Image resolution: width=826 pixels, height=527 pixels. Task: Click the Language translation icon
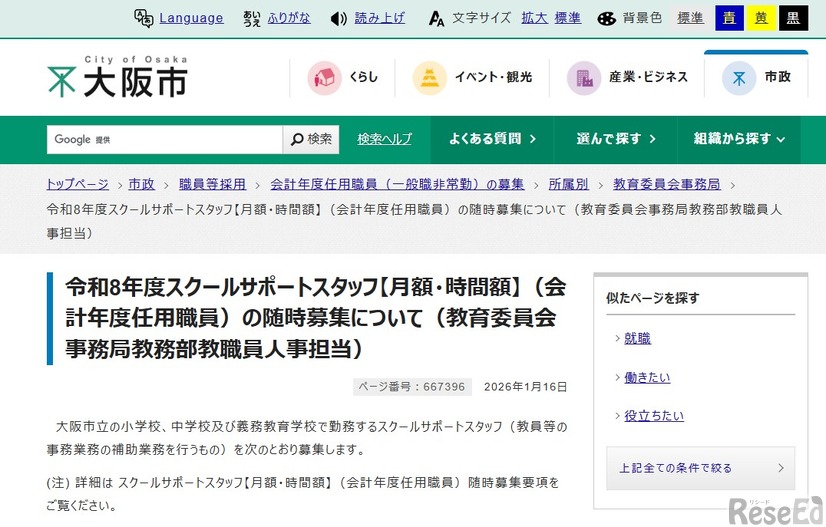click(143, 18)
